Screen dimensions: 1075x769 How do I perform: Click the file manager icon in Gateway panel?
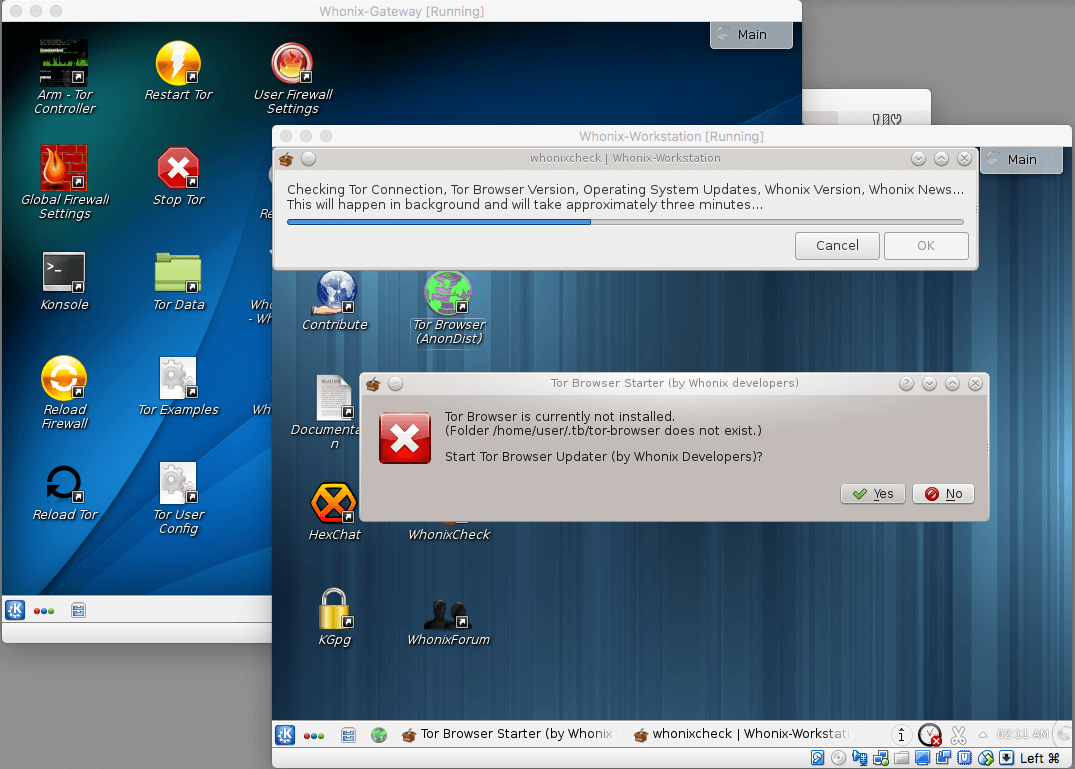coord(78,610)
